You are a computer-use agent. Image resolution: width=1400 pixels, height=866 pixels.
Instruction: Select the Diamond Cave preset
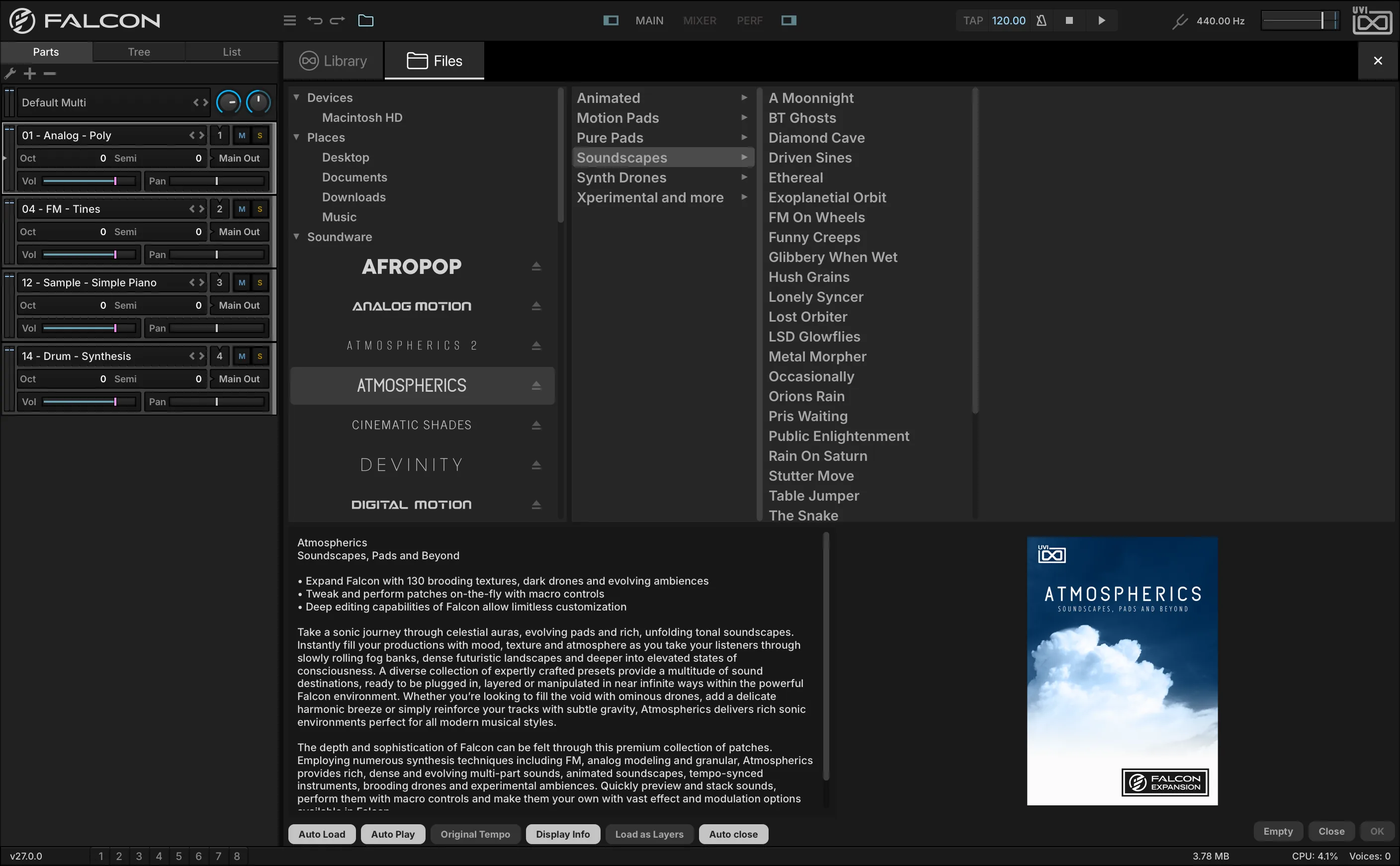[816, 138]
